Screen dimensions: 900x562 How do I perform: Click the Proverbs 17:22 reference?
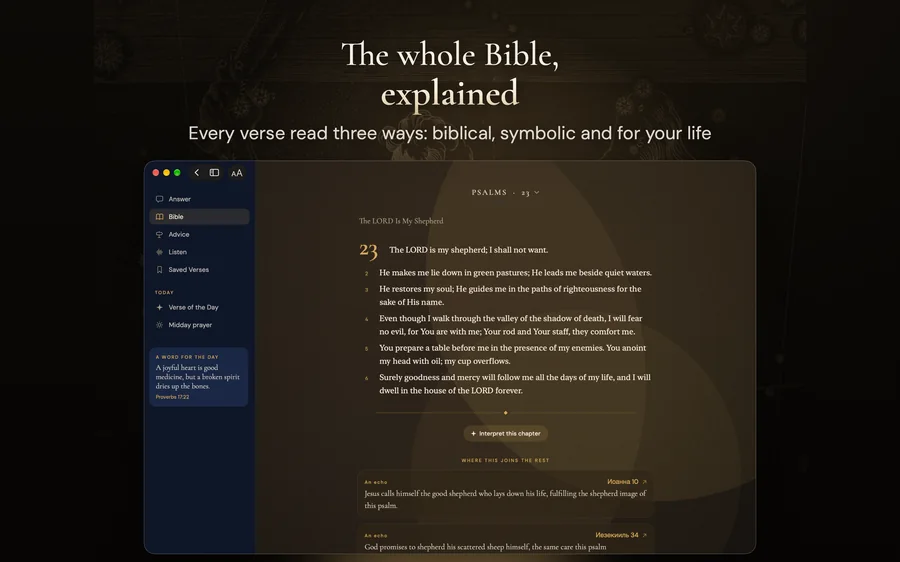172,397
